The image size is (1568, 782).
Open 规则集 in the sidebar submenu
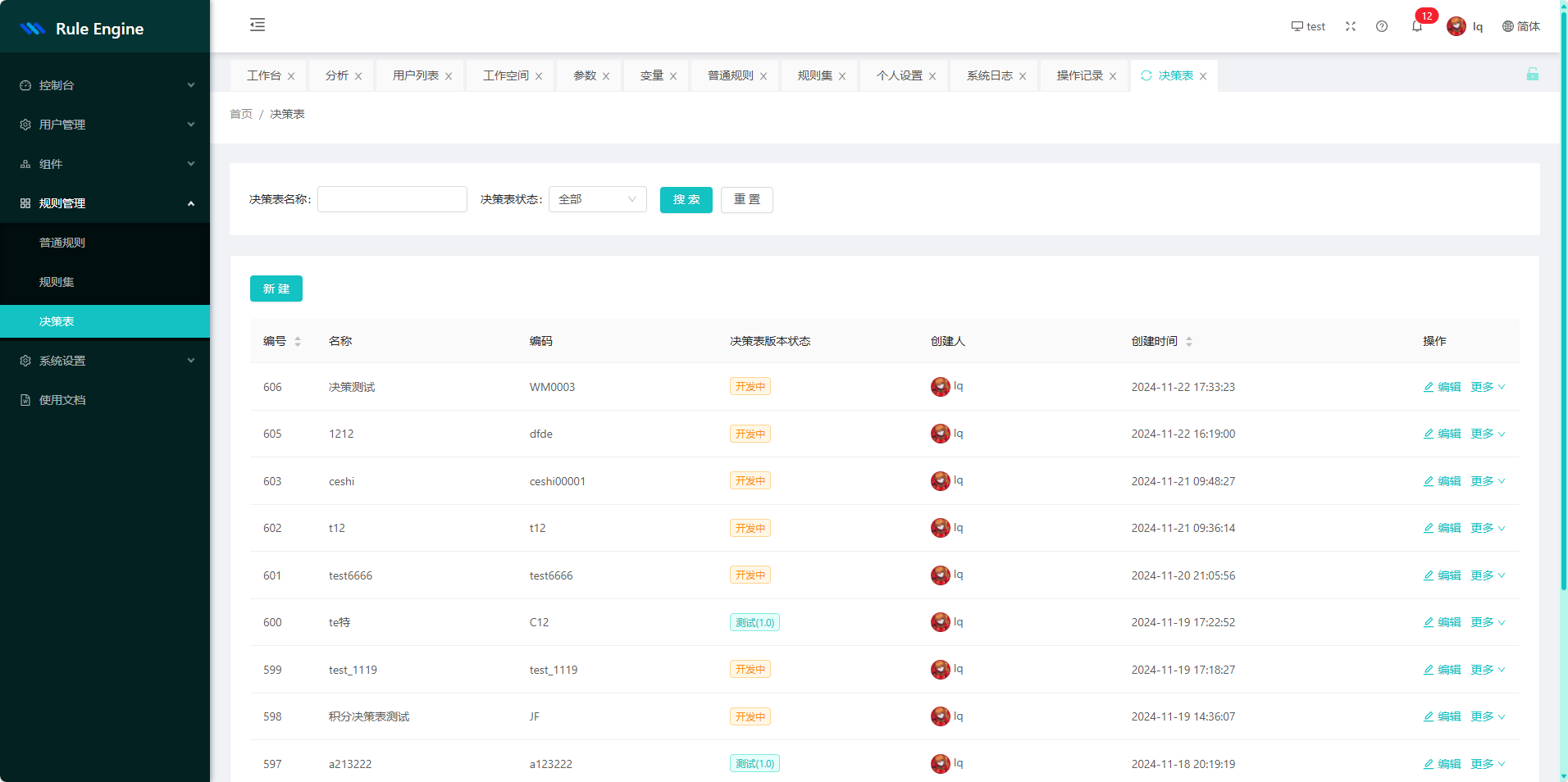pyautogui.click(x=57, y=282)
